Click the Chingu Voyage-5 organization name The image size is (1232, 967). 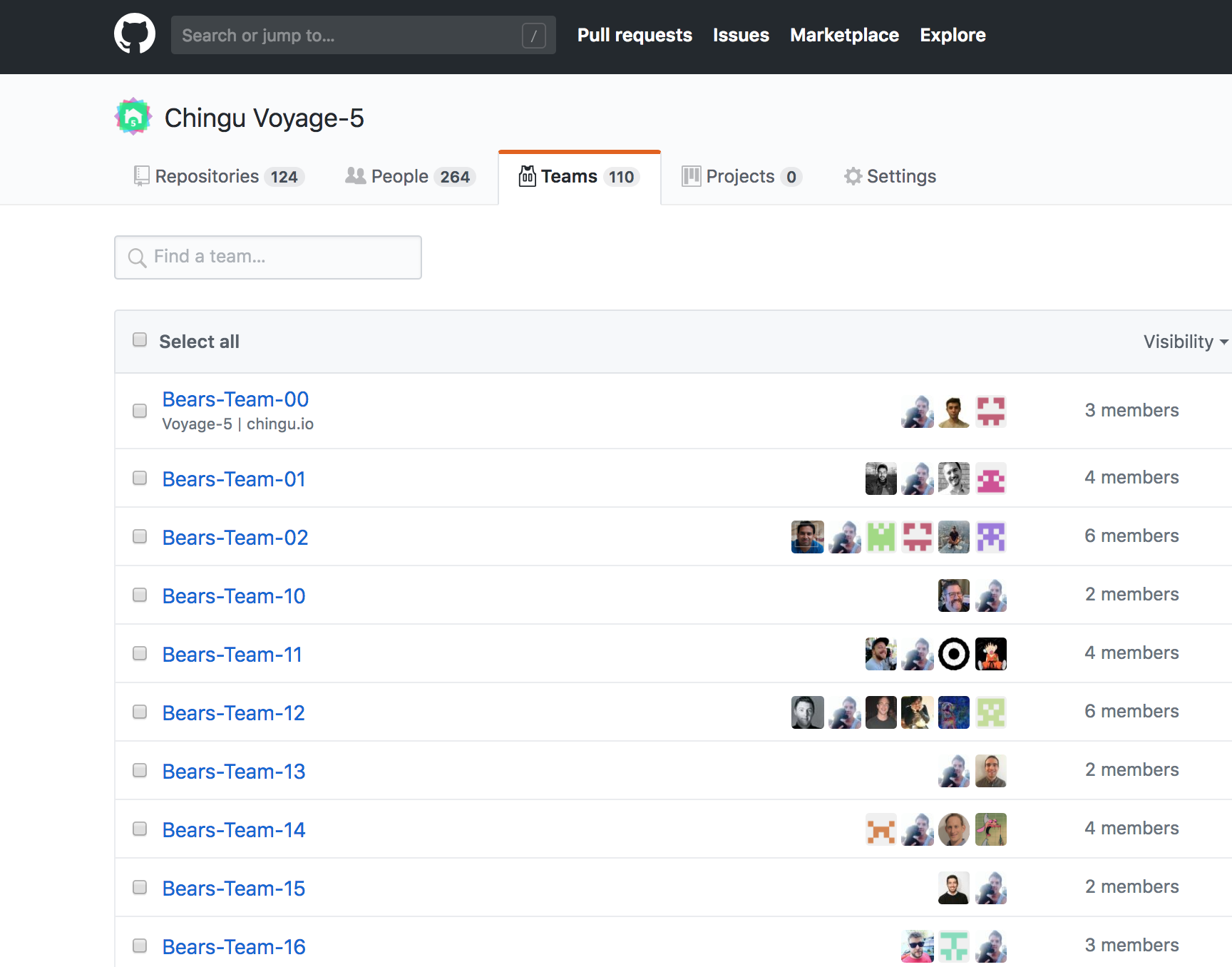(x=264, y=118)
